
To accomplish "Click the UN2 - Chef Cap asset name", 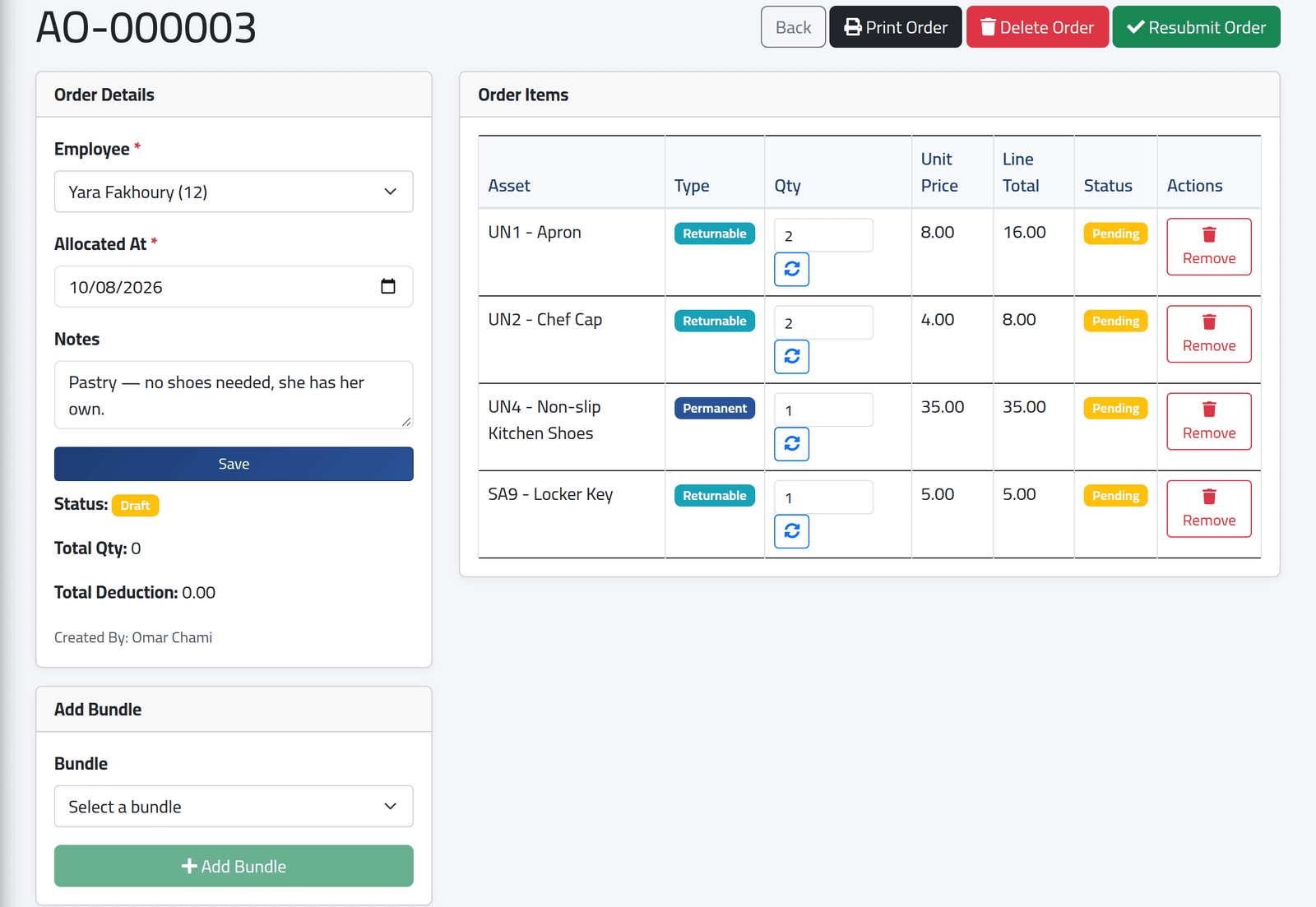I will coord(544,320).
